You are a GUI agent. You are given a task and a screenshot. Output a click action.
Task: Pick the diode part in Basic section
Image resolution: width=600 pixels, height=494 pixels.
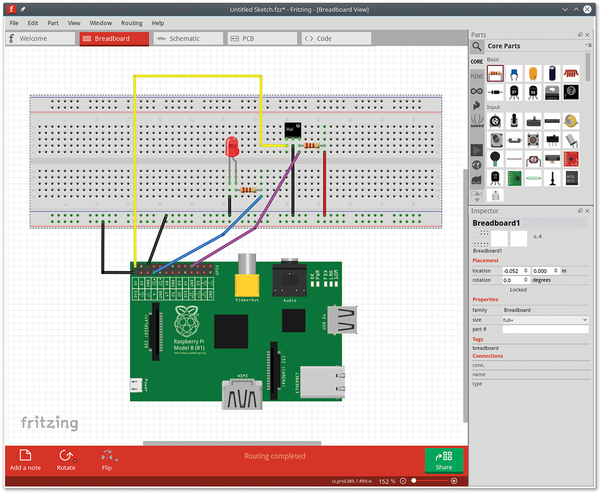pos(495,92)
